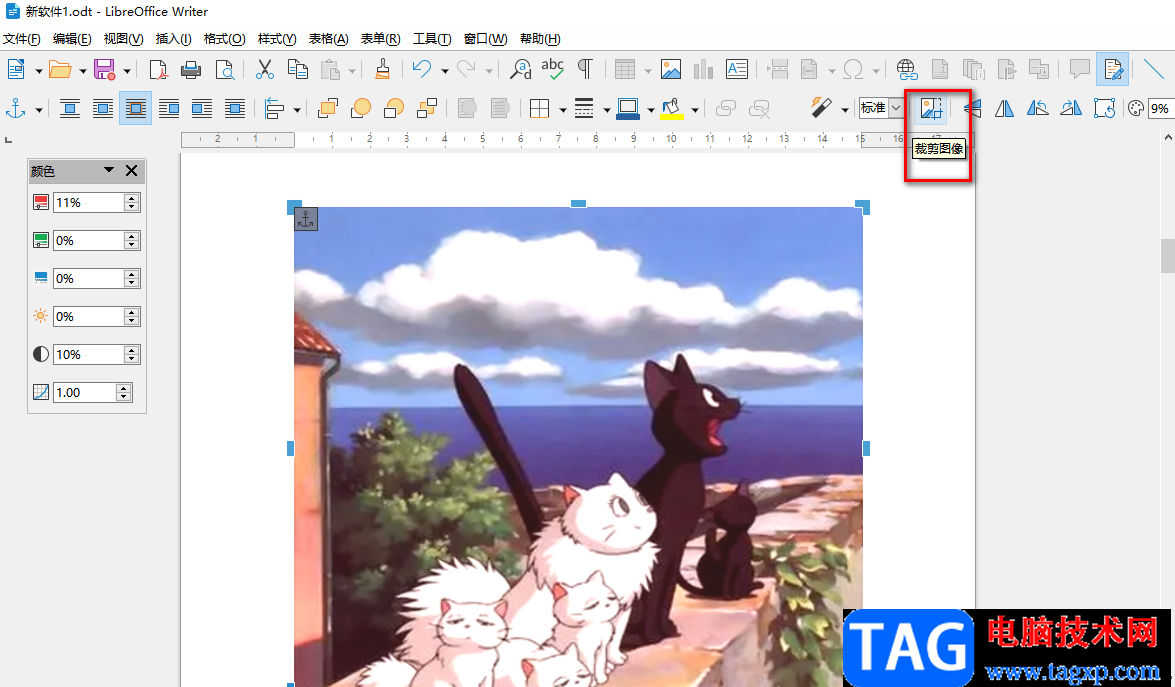This screenshot has width=1175, height=687.
Task: Open the 格式(O) menu
Action: 225,39
